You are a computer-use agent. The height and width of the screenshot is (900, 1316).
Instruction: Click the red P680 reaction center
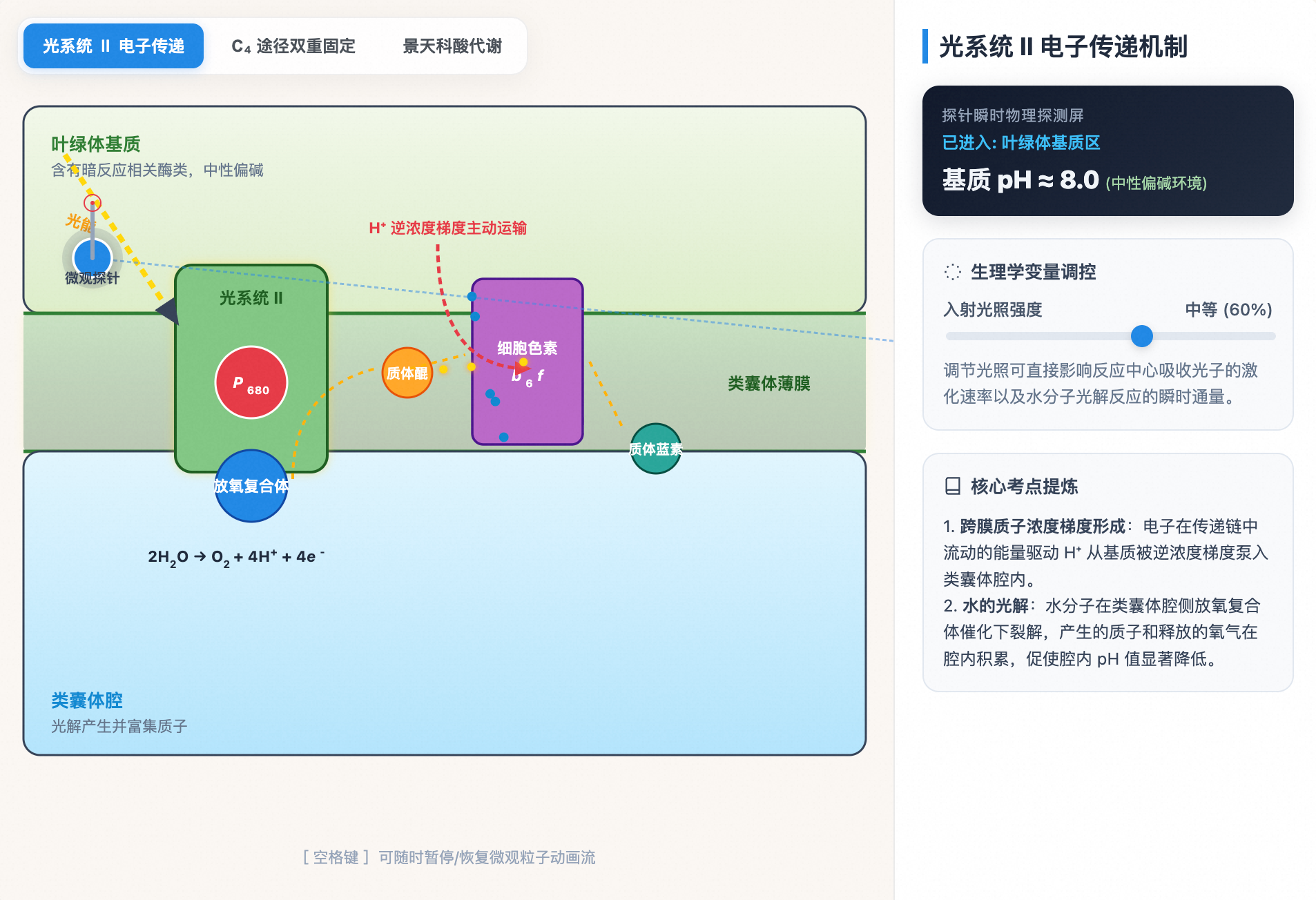251,382
